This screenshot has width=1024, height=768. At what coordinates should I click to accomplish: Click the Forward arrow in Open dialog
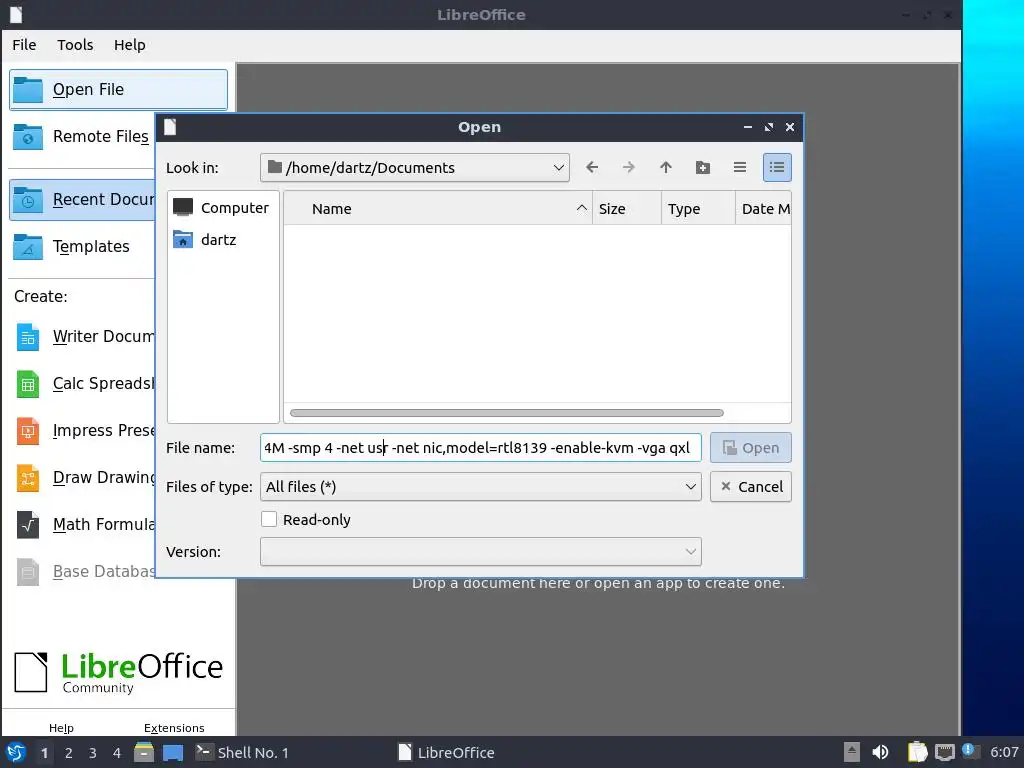[628, 168]
